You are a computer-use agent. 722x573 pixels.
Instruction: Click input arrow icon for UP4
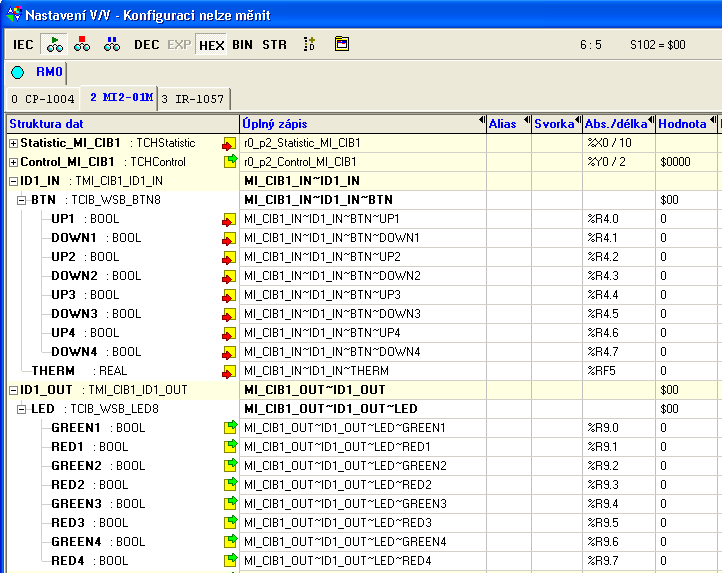229,333
